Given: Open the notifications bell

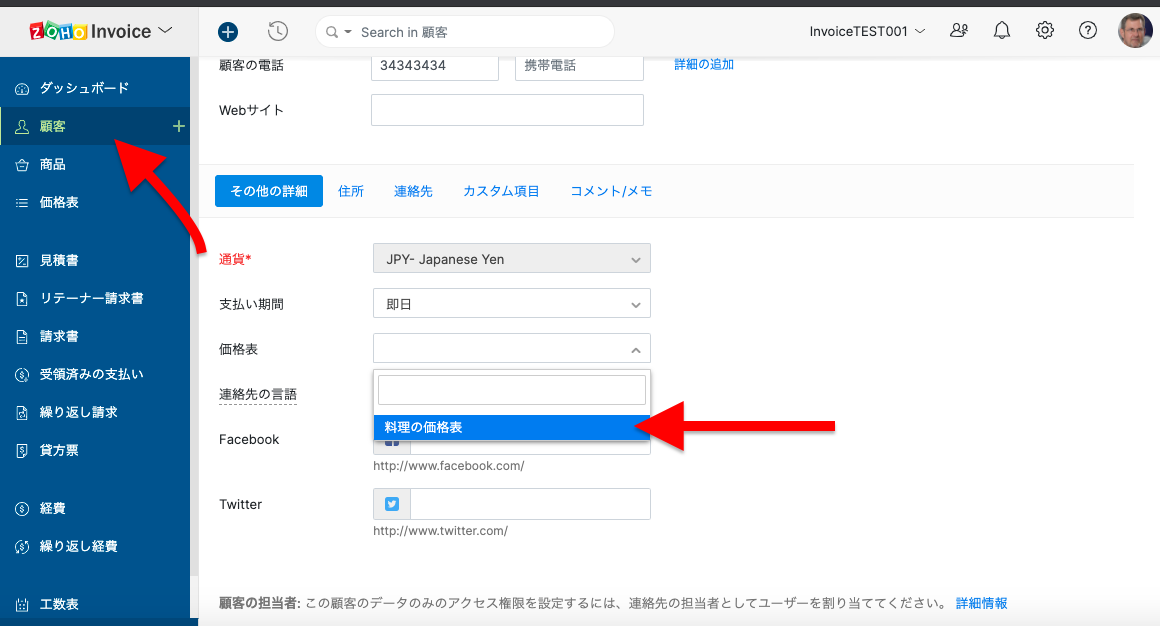Looking at the screenshot, I should tap(1001, 31).
